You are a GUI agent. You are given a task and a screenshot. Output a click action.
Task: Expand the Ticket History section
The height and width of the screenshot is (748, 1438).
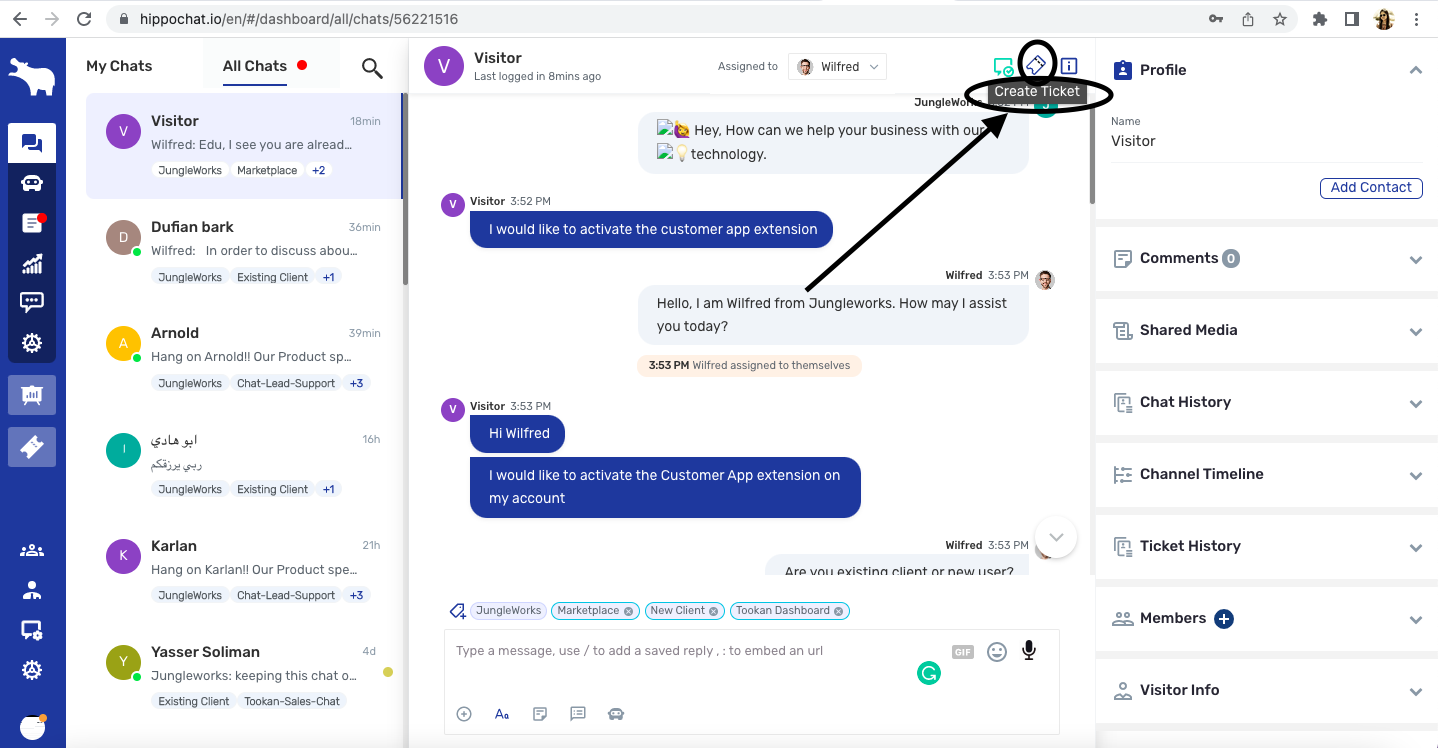1415,547
